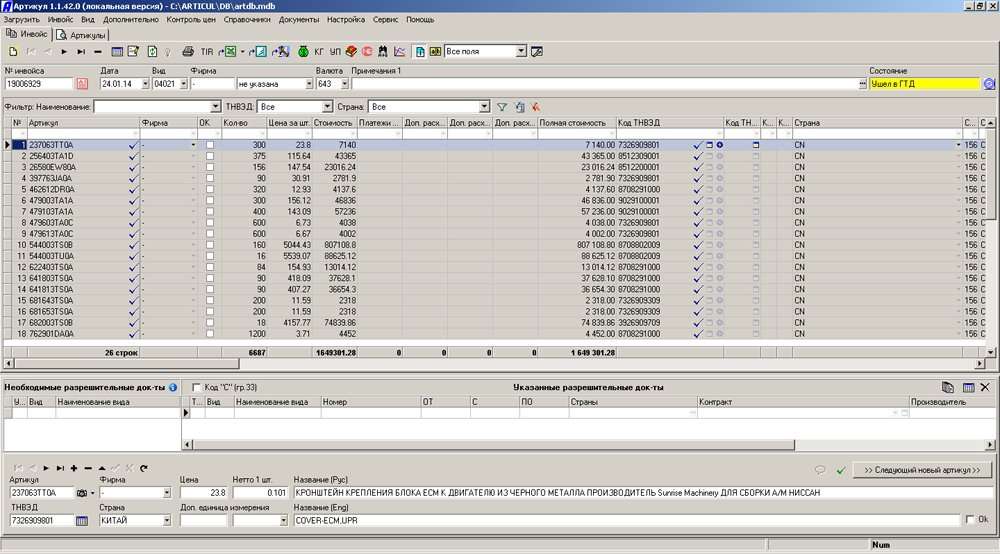Open the Валюта 643 dropdown
Viewport: 1000px width, 554px height.
coord(344,84)
